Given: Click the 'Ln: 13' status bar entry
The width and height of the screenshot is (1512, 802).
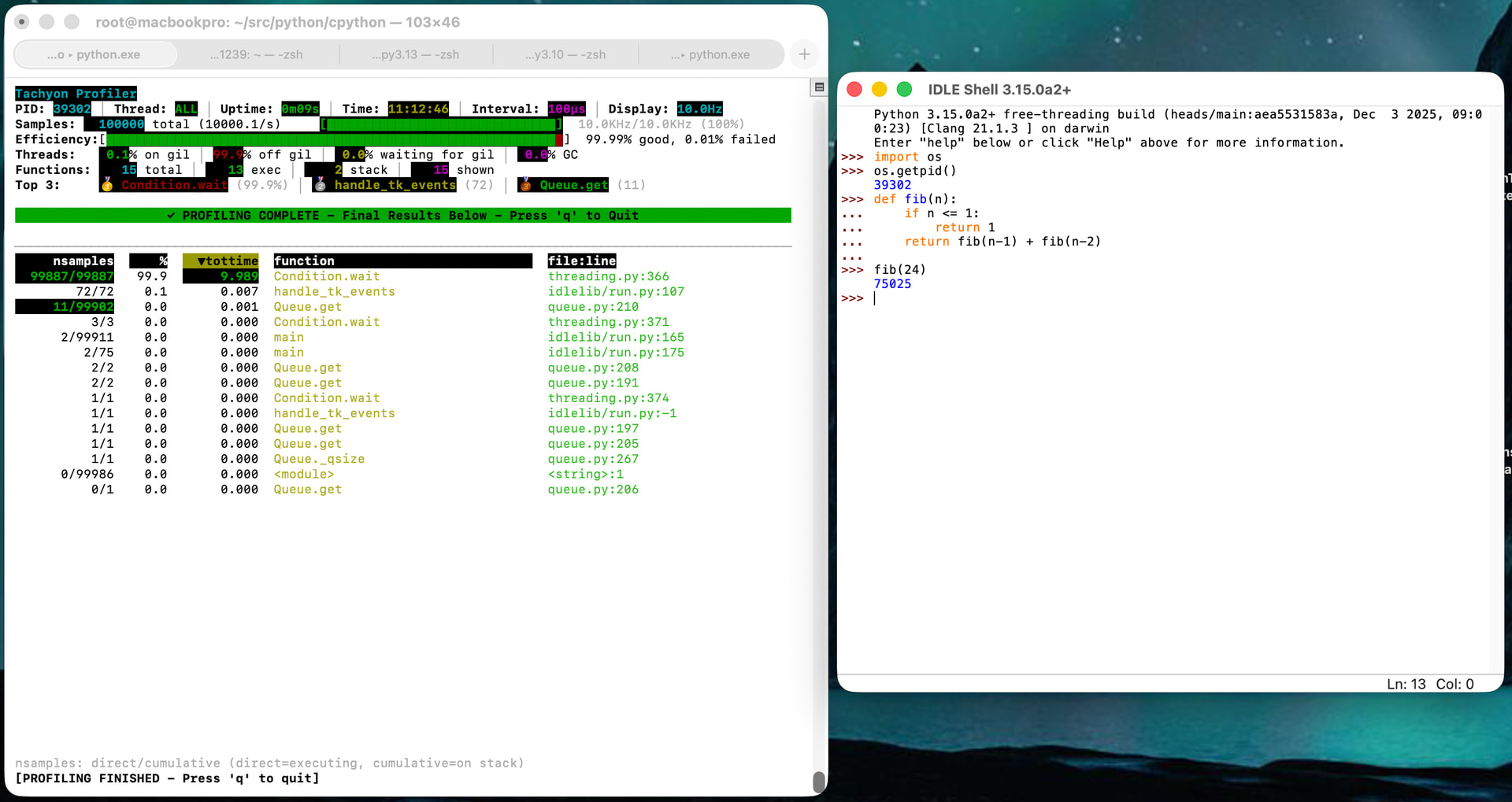Looking at the screenshot, I should [1406, 684].
